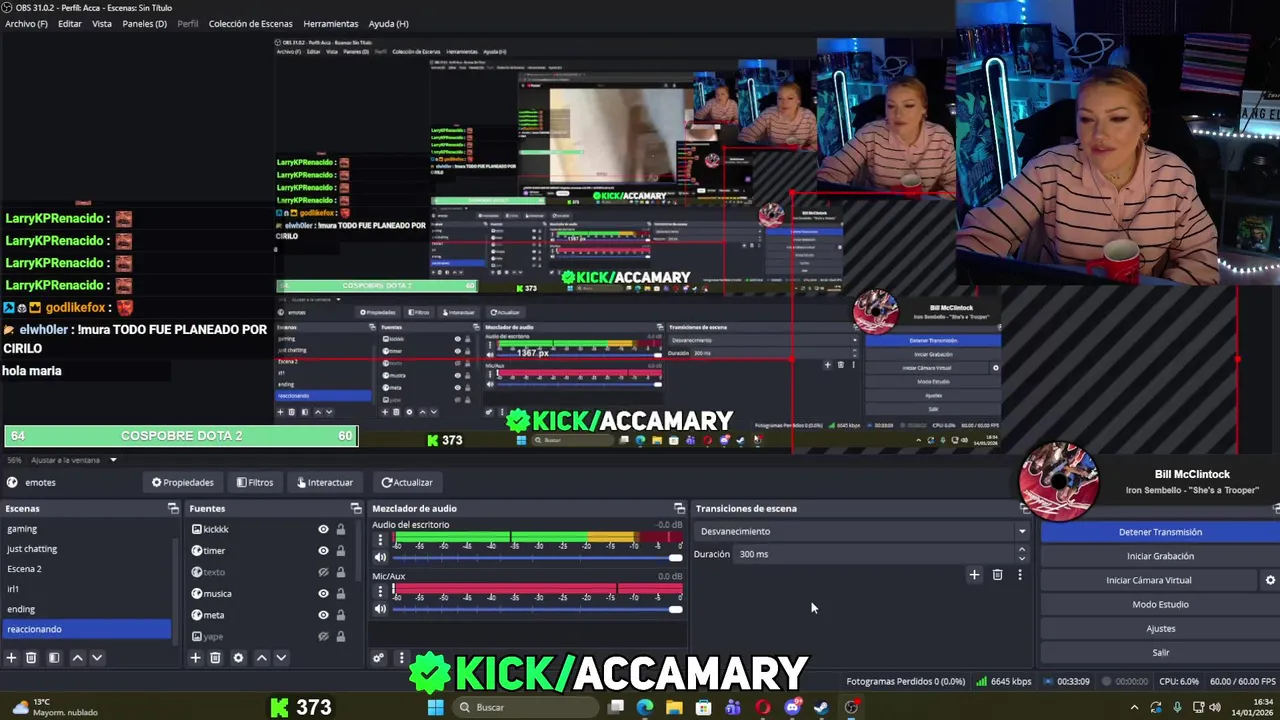Image resolution: width=1280 pixels, height=720 pixels.
Task: Adjust Mic/Aux volume slider
Action: pyautogui.click(x=537, y=609)
